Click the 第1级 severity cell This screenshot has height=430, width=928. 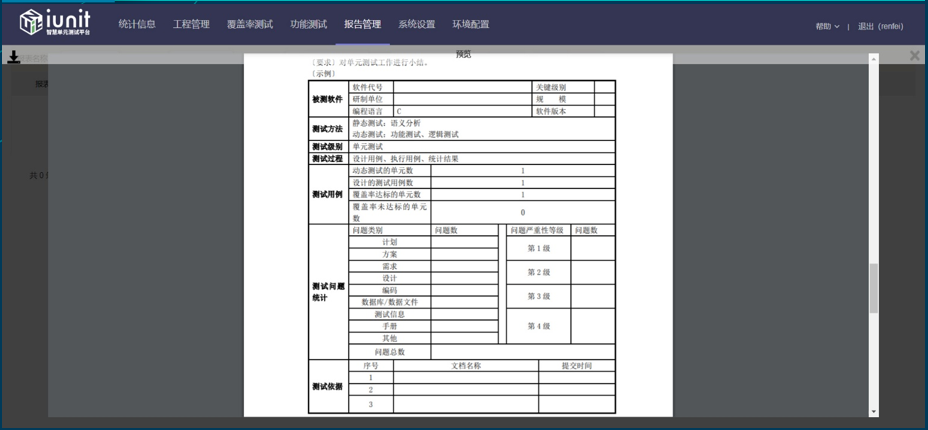tap(539, 248)
